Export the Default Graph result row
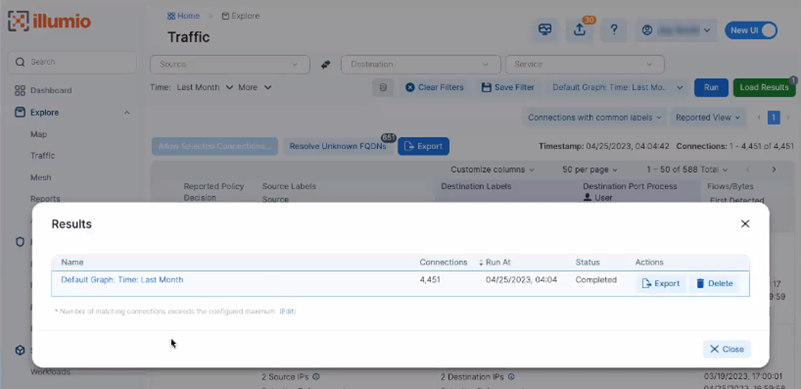Screen dimensions: 801x389 (x=661, y=283)
